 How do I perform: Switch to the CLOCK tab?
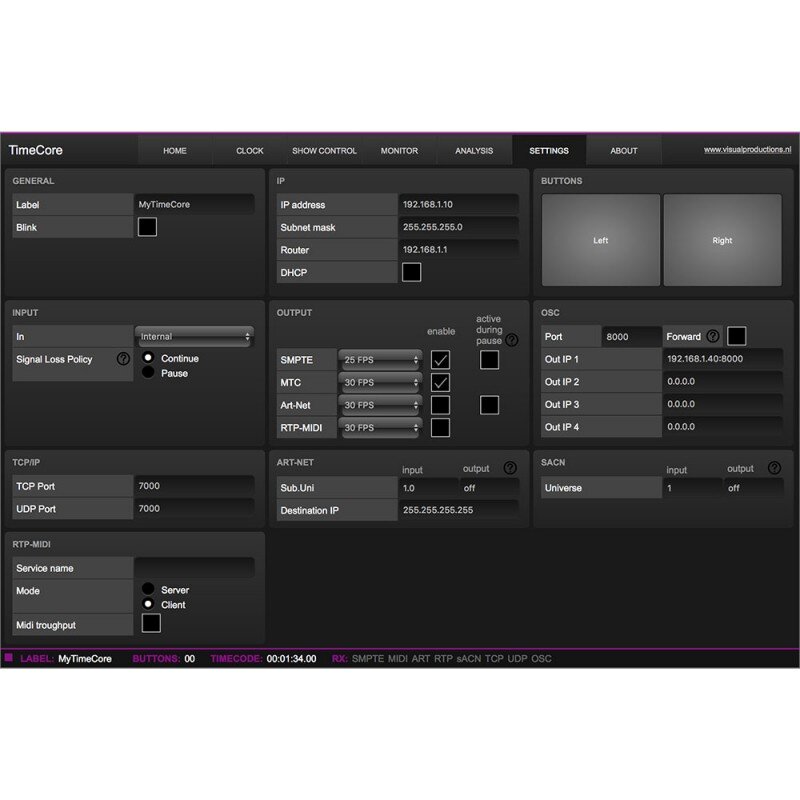point(249,151)
